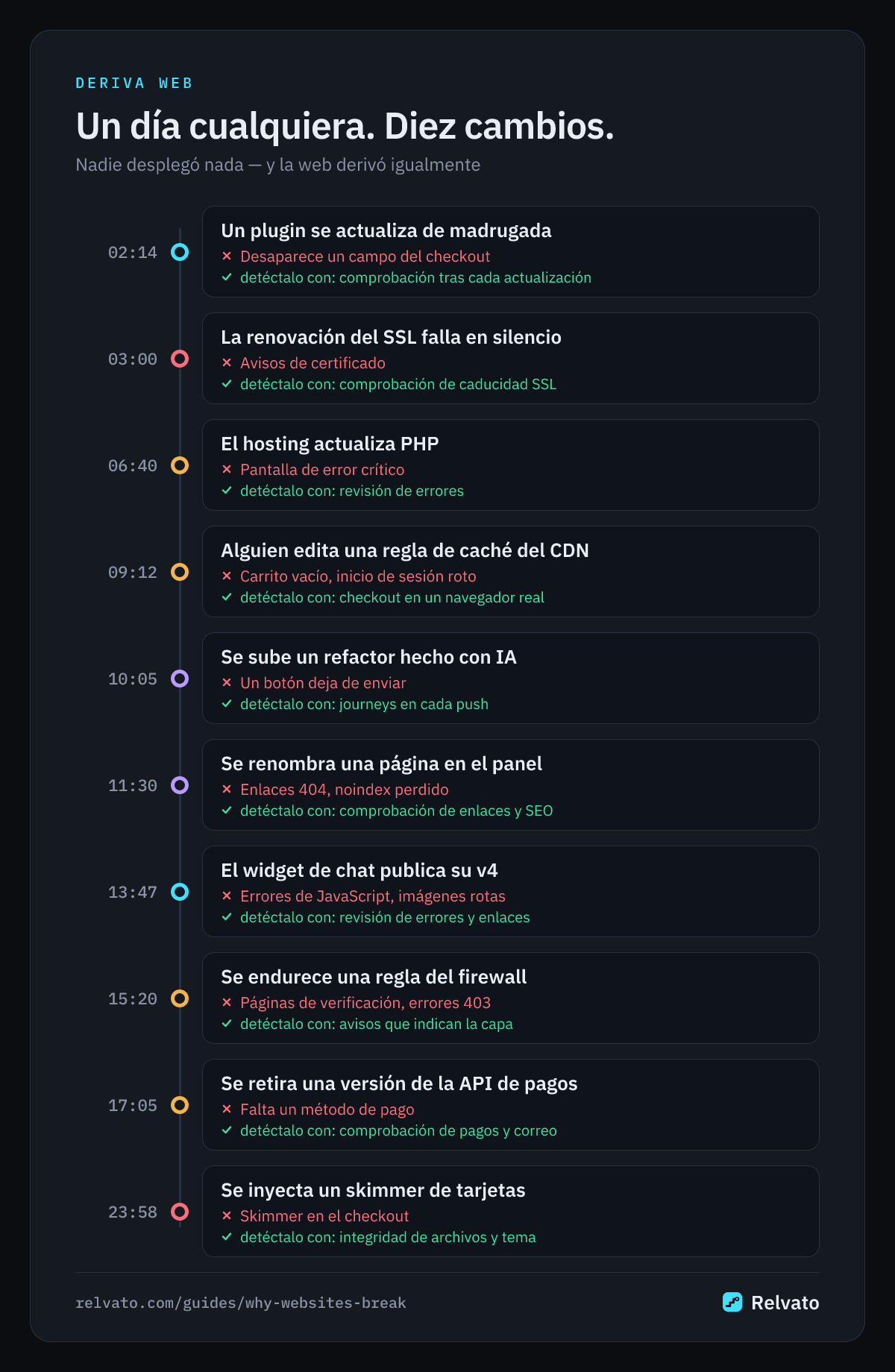The image size is (895, 1372).
Task: Click the green check beside 'comprobación de caducidad SSL'
Action: 227,383
